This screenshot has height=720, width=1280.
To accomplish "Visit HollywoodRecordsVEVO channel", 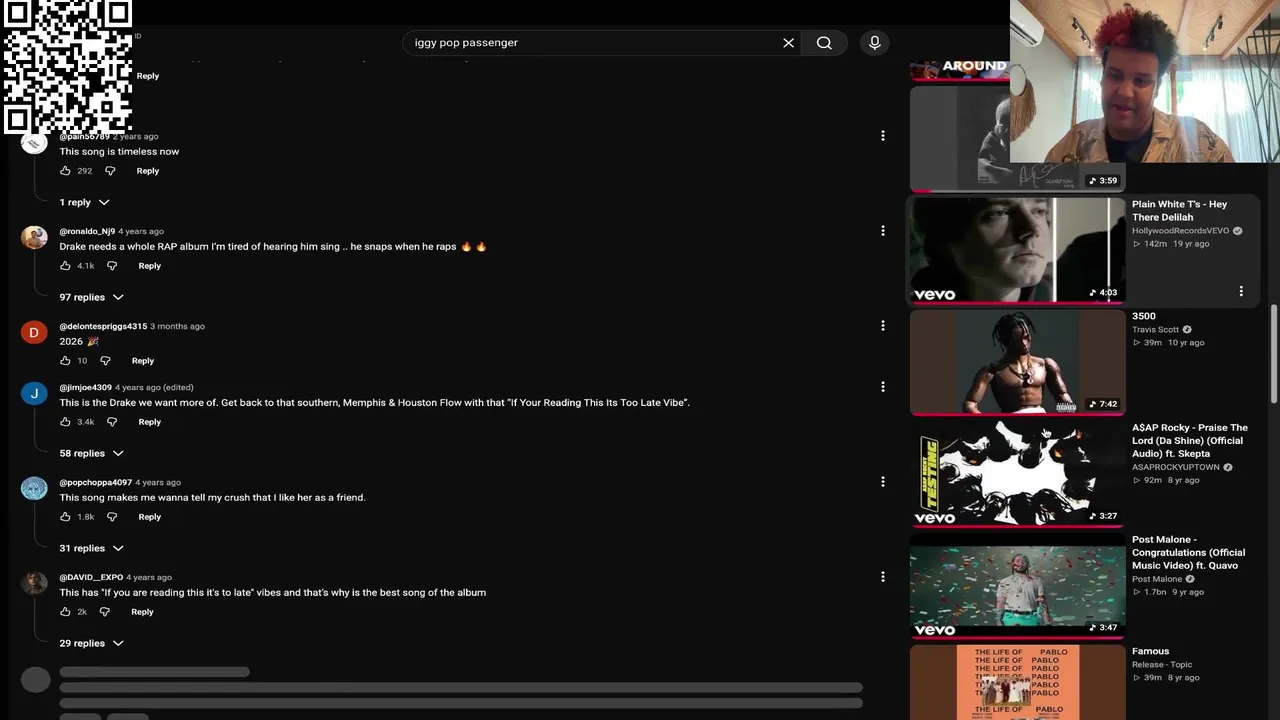I will (x=1180, y=231).
